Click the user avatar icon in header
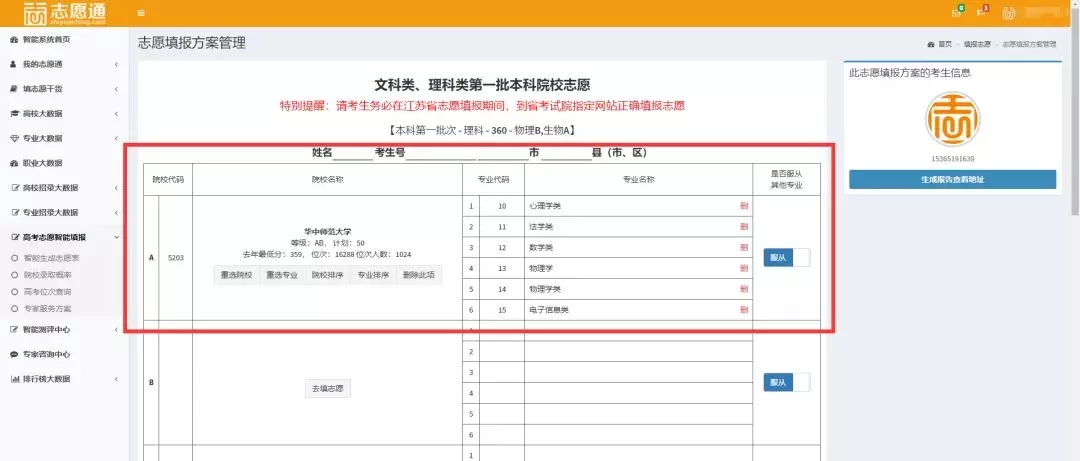This screenshot has width=1080, height=461. [1009, 13]
